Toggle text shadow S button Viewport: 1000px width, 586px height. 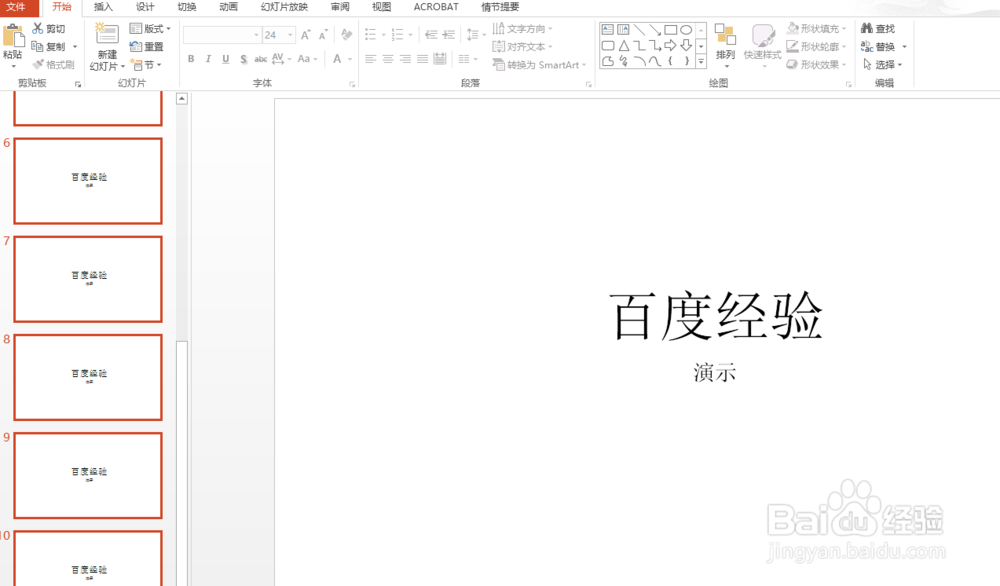[x=243, y=59]
